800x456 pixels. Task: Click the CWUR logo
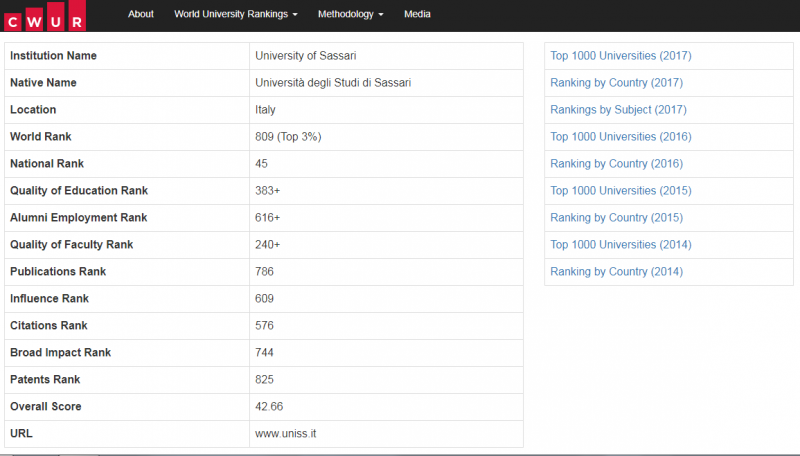click(x=45, y=15)
